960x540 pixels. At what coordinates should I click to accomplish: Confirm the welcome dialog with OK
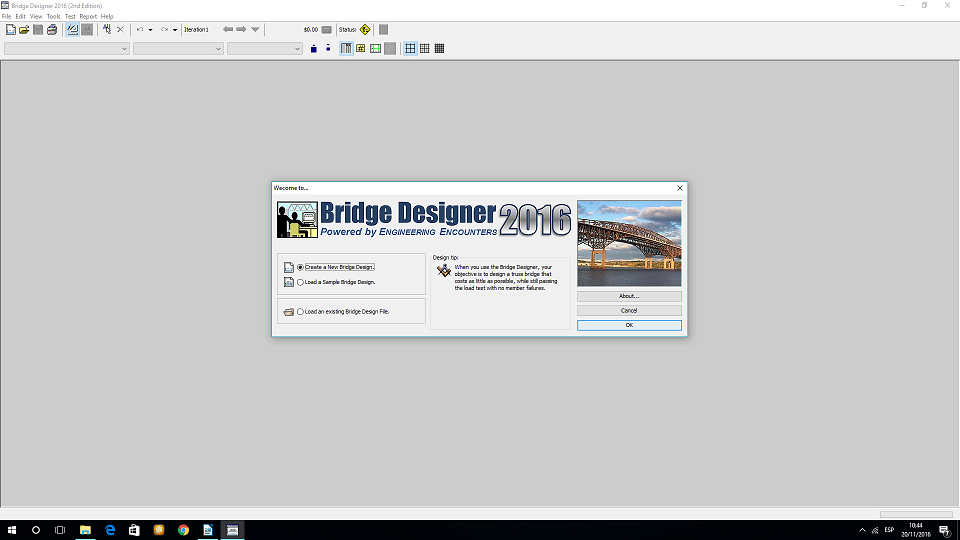point(629,325)
